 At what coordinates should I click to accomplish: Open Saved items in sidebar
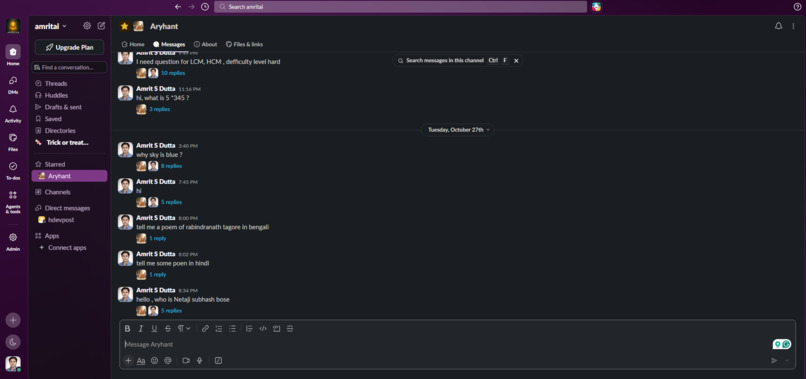click(x=53, y=119)
